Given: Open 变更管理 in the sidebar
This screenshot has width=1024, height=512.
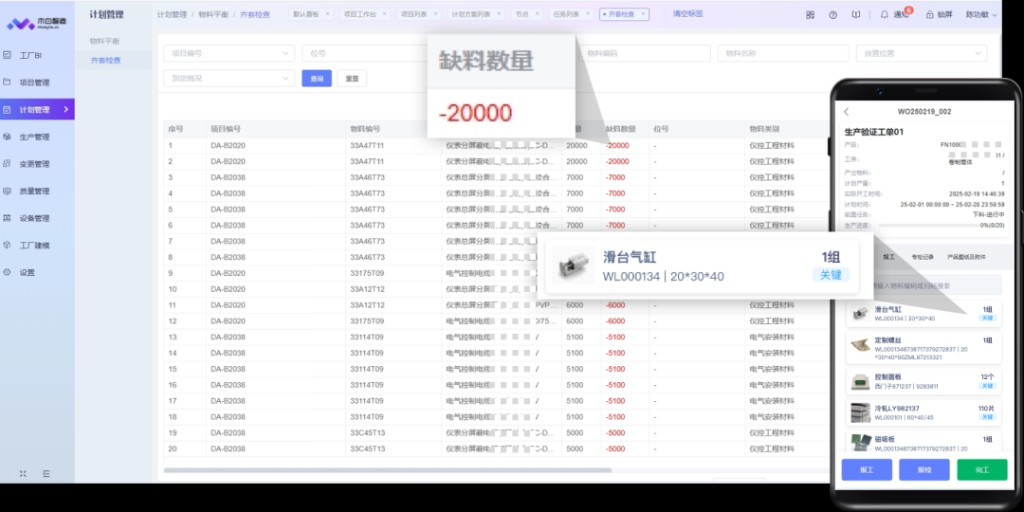Looking at the screenshot, I should tap(34, 164).
